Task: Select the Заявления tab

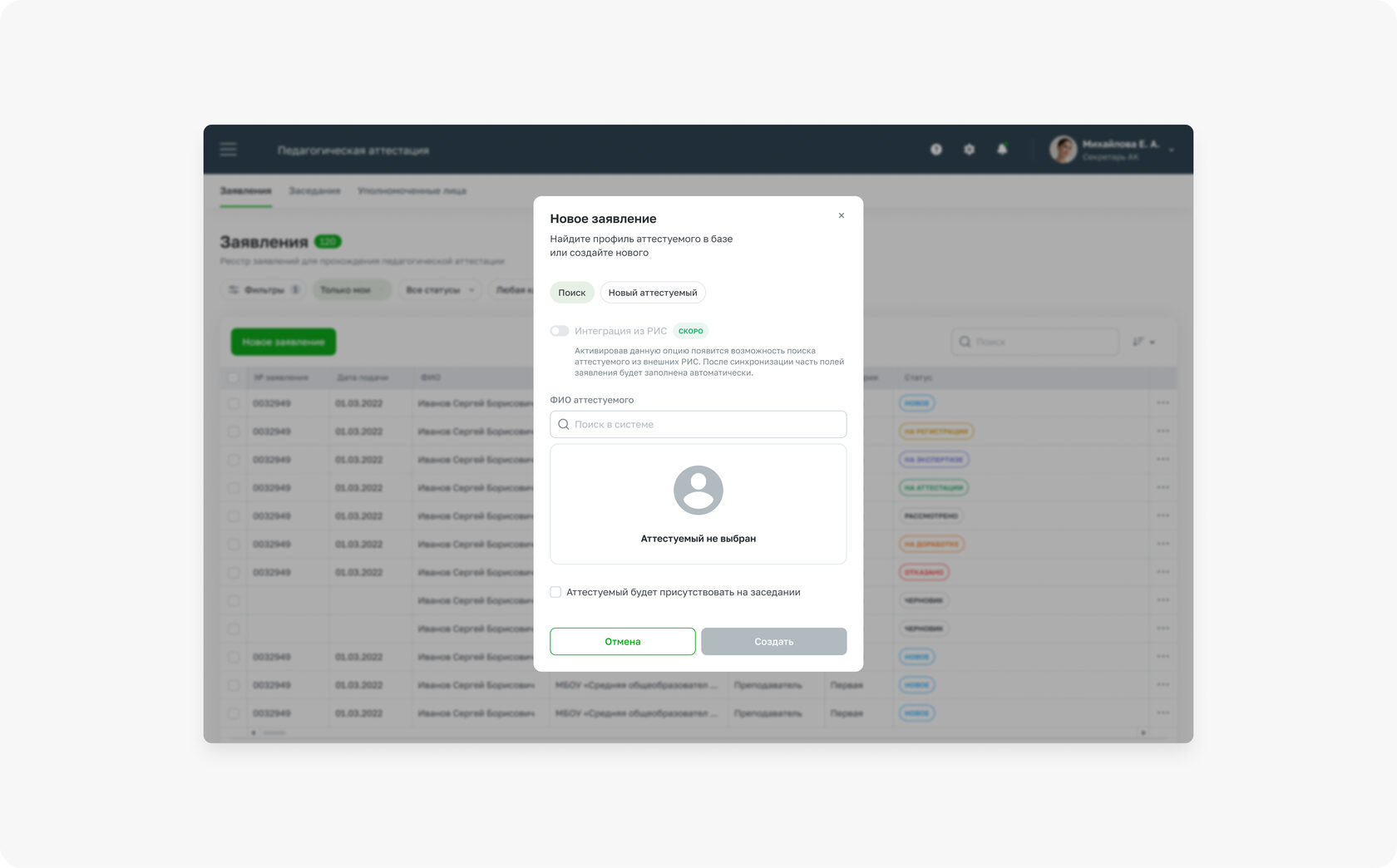Action: tap(245, 191)
